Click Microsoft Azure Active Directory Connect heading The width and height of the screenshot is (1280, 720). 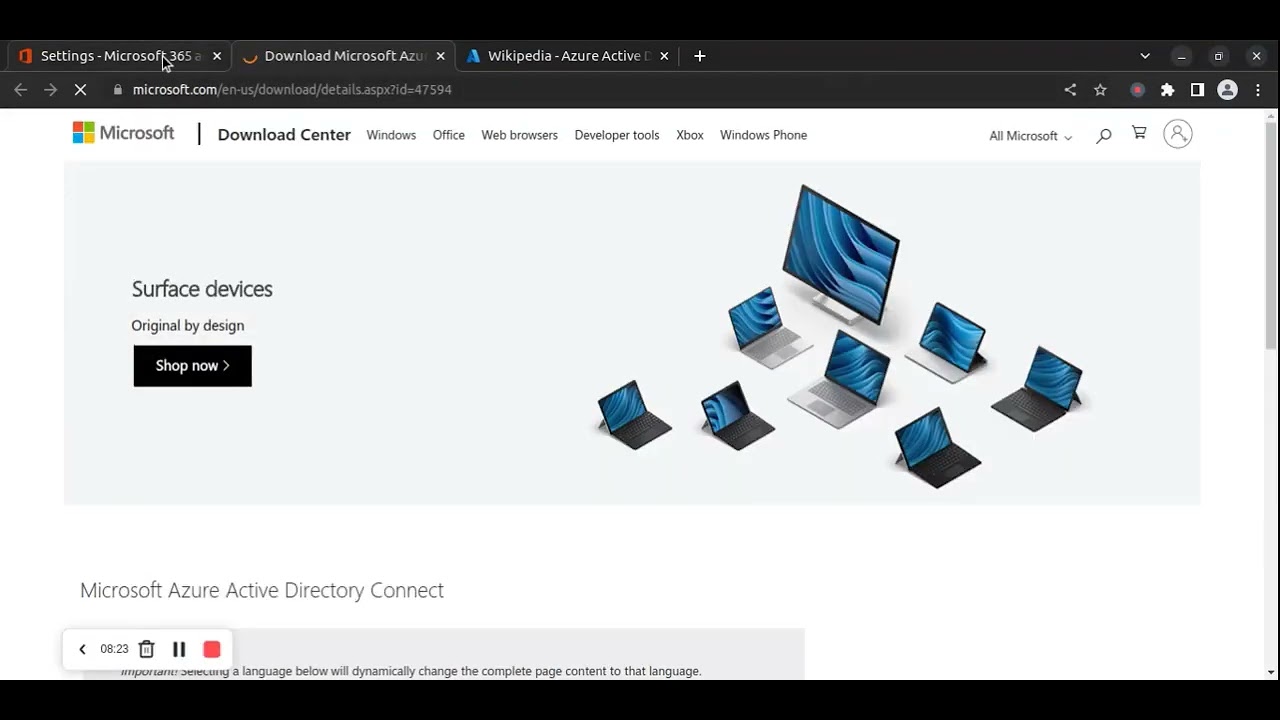click(262, 590)
